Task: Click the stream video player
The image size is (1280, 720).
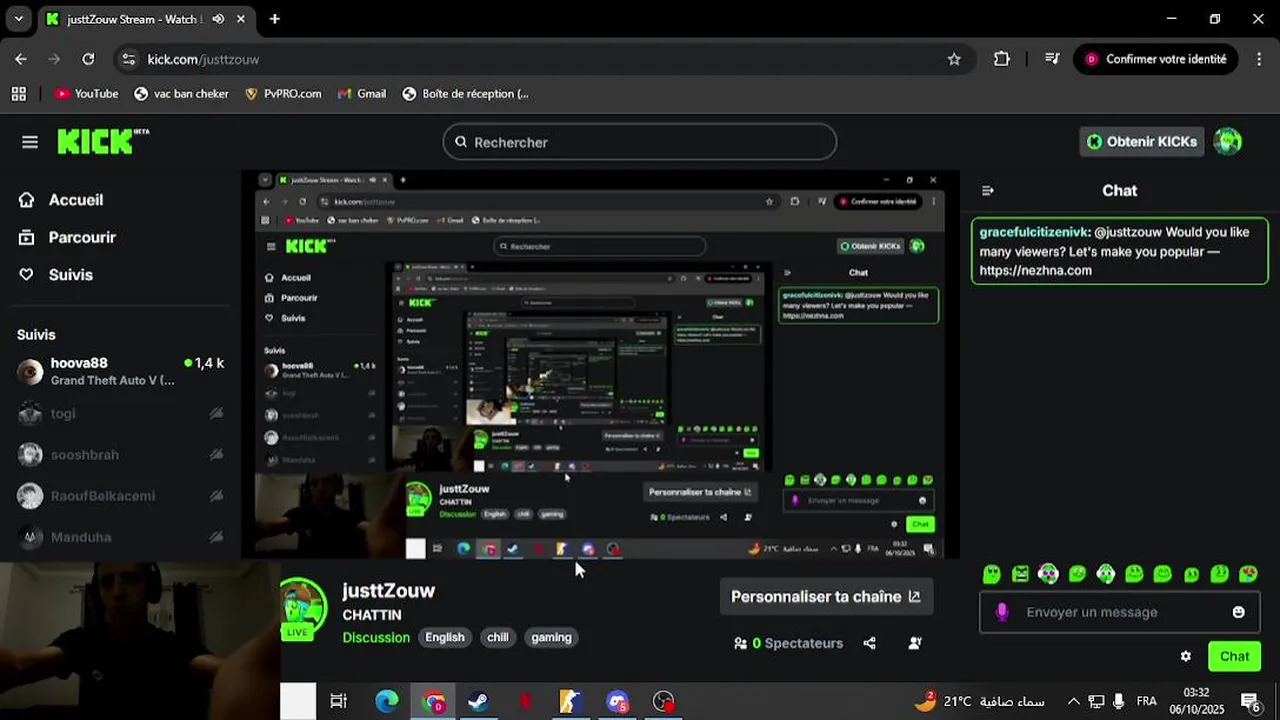Action: pos(600,365)
